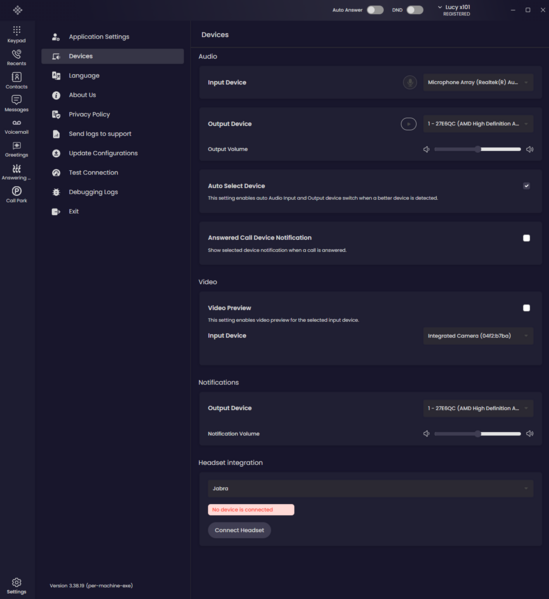Click the Output Volume loud speaker icon
Screen dimensions: 549x599
click(530, 149)
